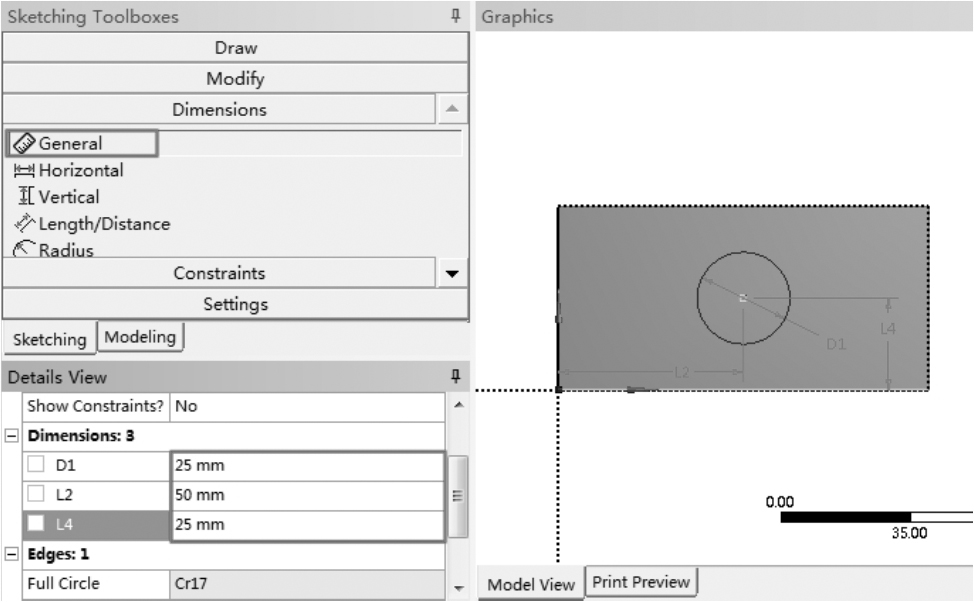
Task: Choose the Horizontal dimension tool icon
Action: pyautogui.click(x=25, y=171)
